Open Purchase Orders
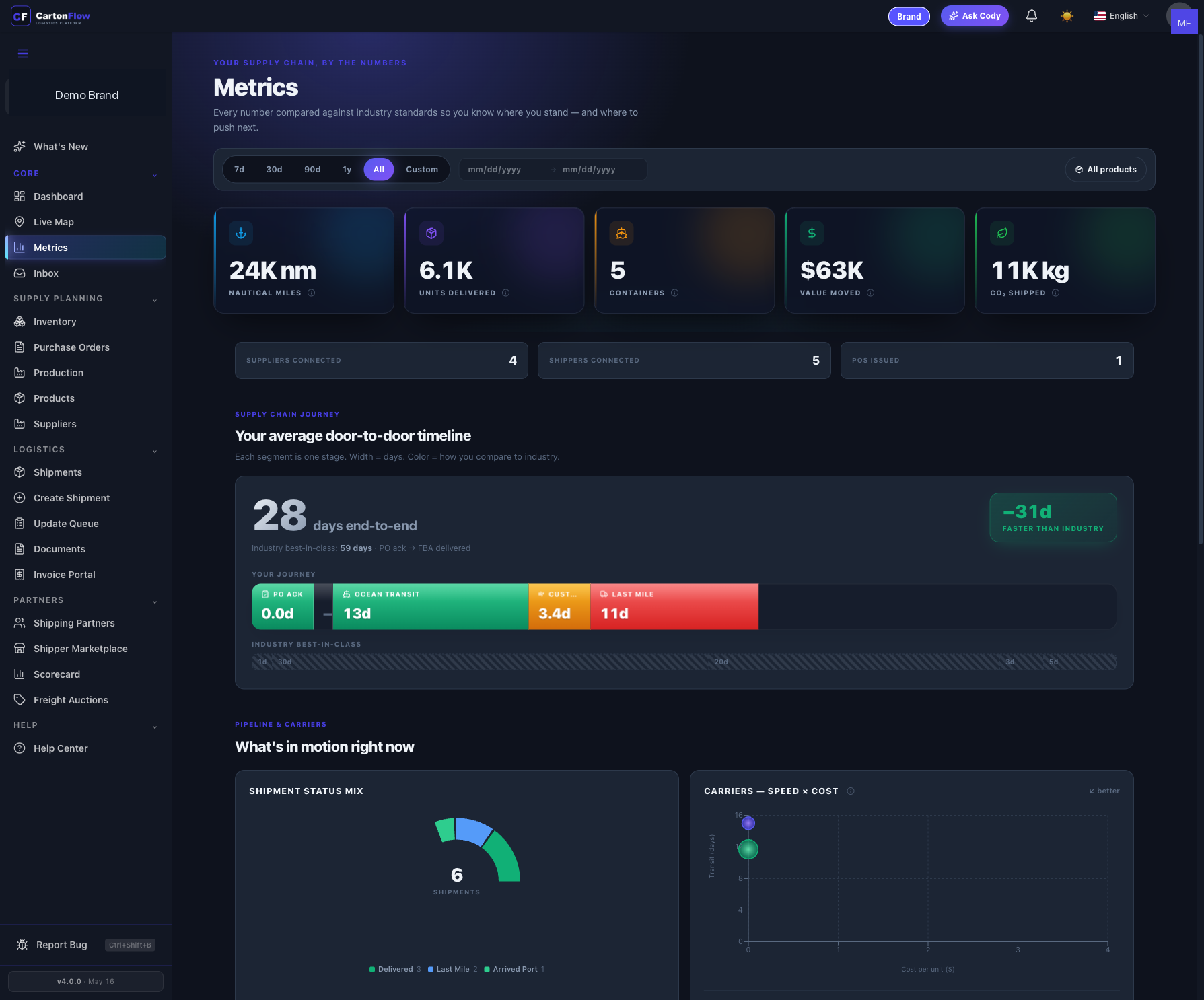The image size is (1204, 1000). point(85,347)
